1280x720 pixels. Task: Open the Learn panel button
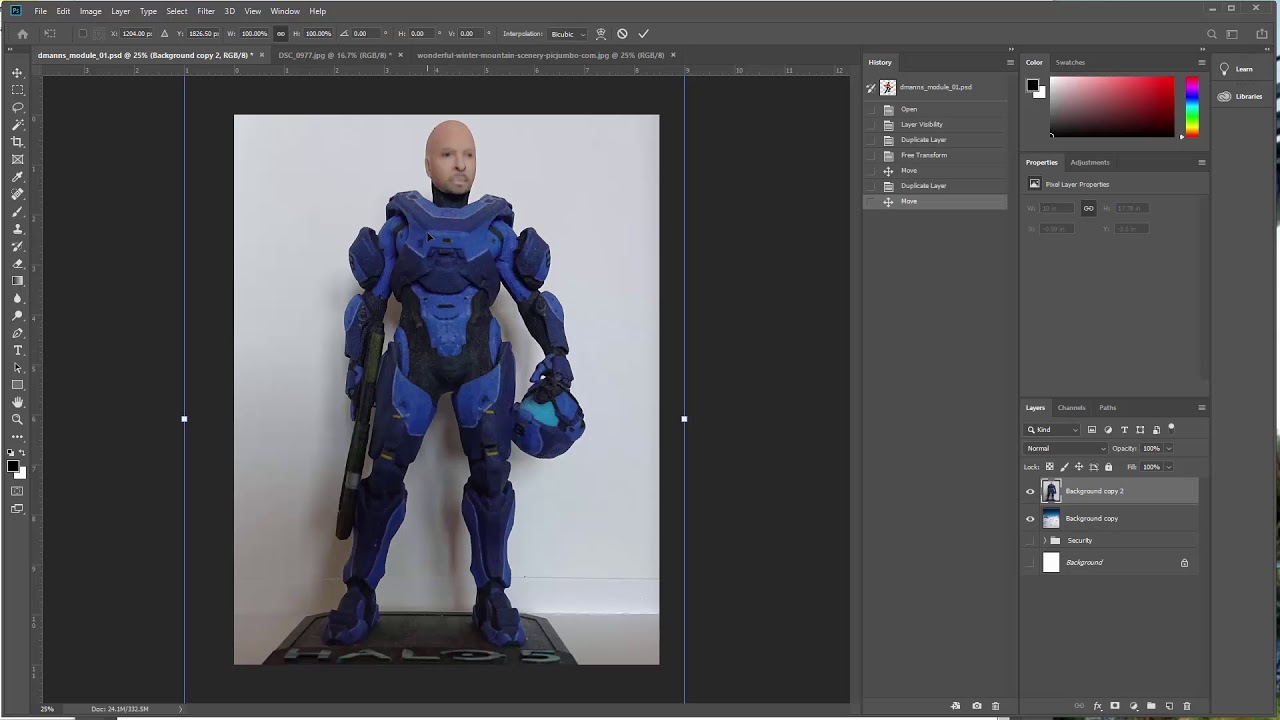[x=1244, y=69]
